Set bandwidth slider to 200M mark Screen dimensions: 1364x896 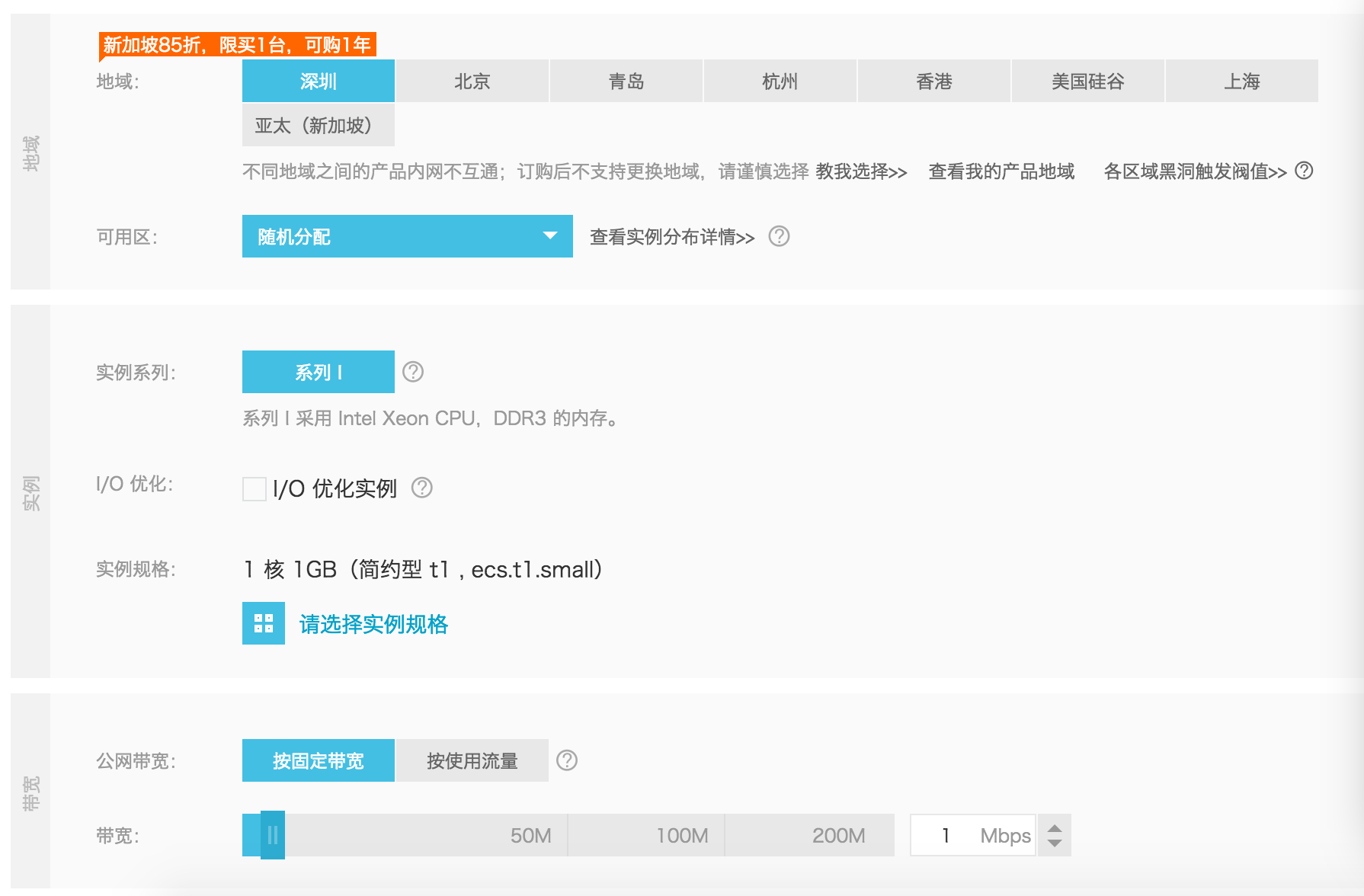pos(839,836)
